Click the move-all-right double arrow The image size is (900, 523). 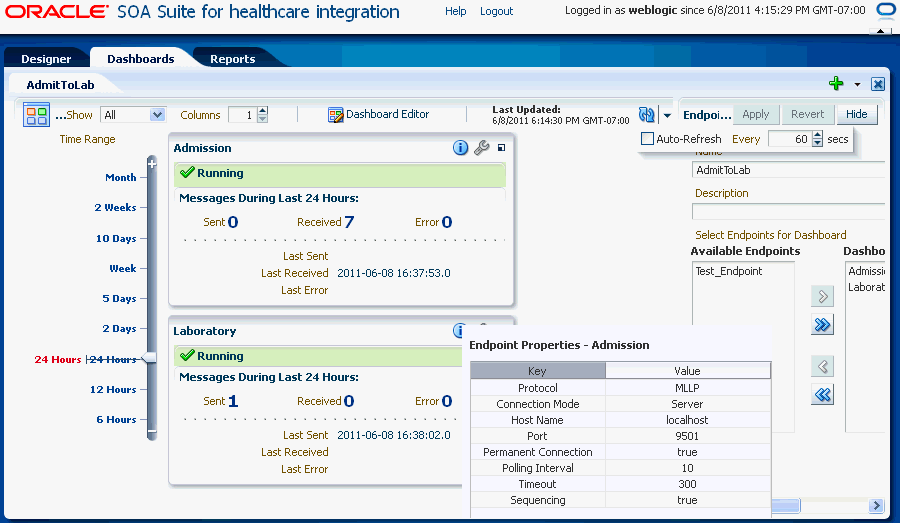coord(822,325)
